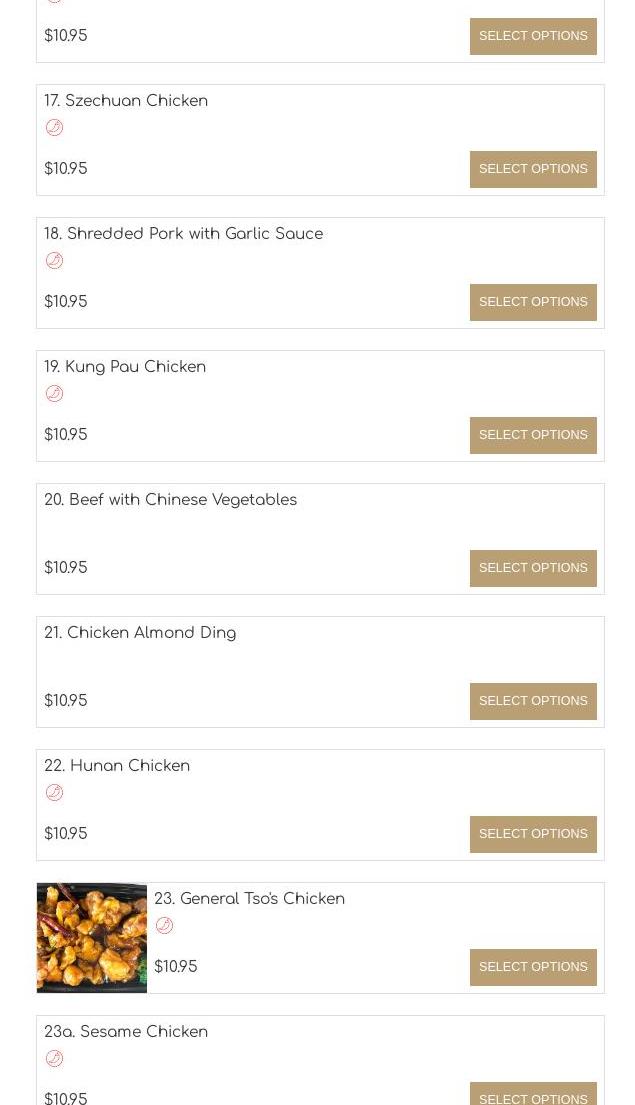This screenshot has height=1105, width=635.
Task: Click spicy icon under Sesame Chicken
Action: pos(54,1059)
